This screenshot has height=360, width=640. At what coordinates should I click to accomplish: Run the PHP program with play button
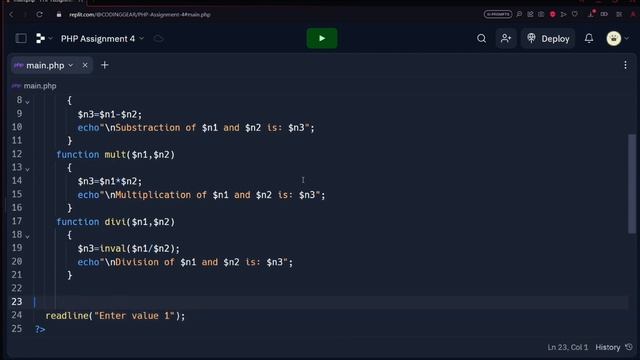[x=322, y=38]
